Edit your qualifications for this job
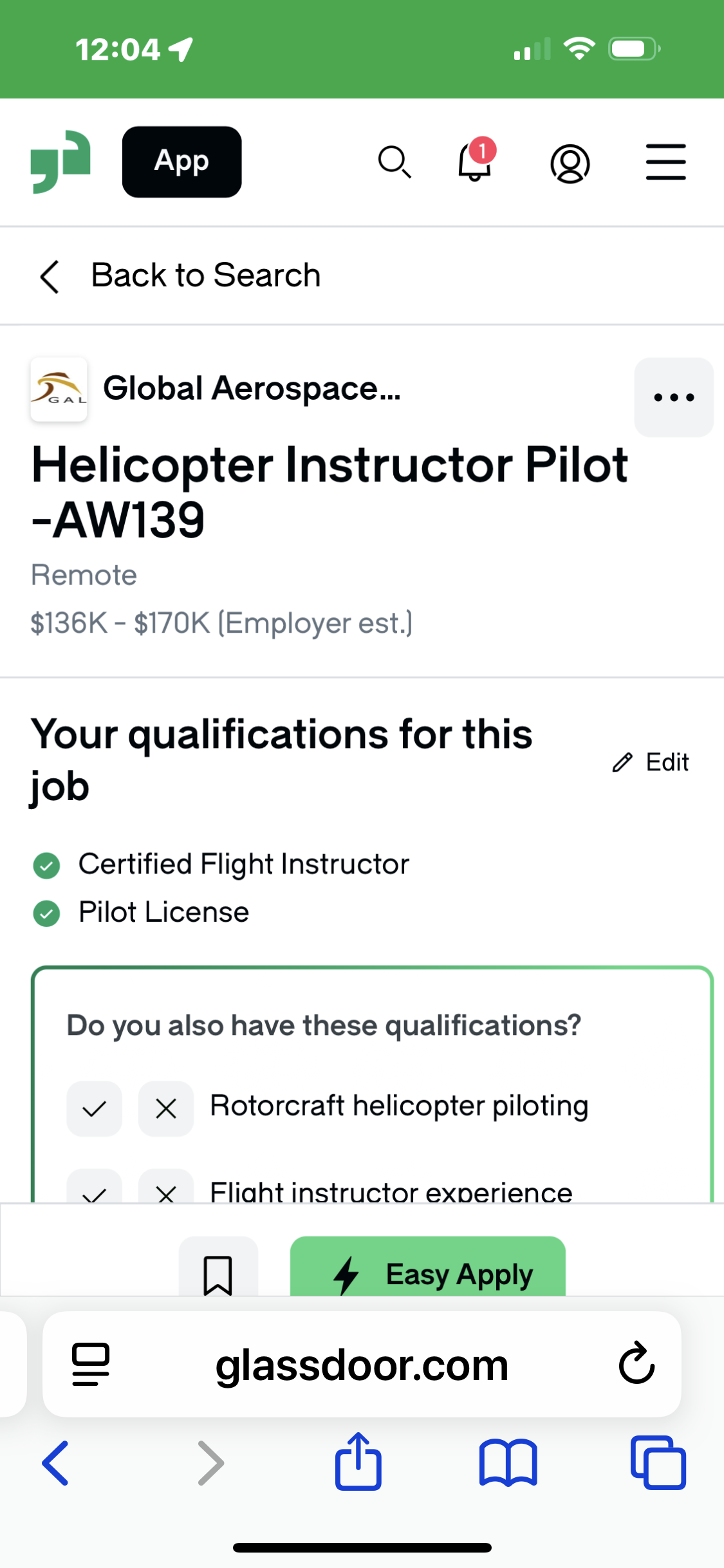724x1568 pixels. (x=650, y=762)
